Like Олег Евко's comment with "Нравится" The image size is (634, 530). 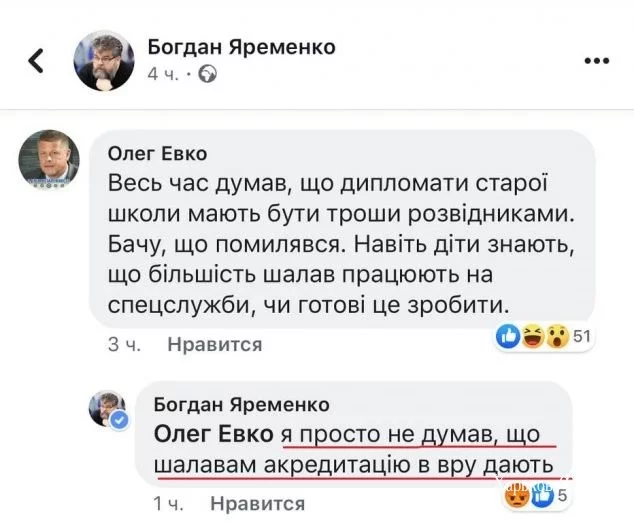(x=214, y=345)
